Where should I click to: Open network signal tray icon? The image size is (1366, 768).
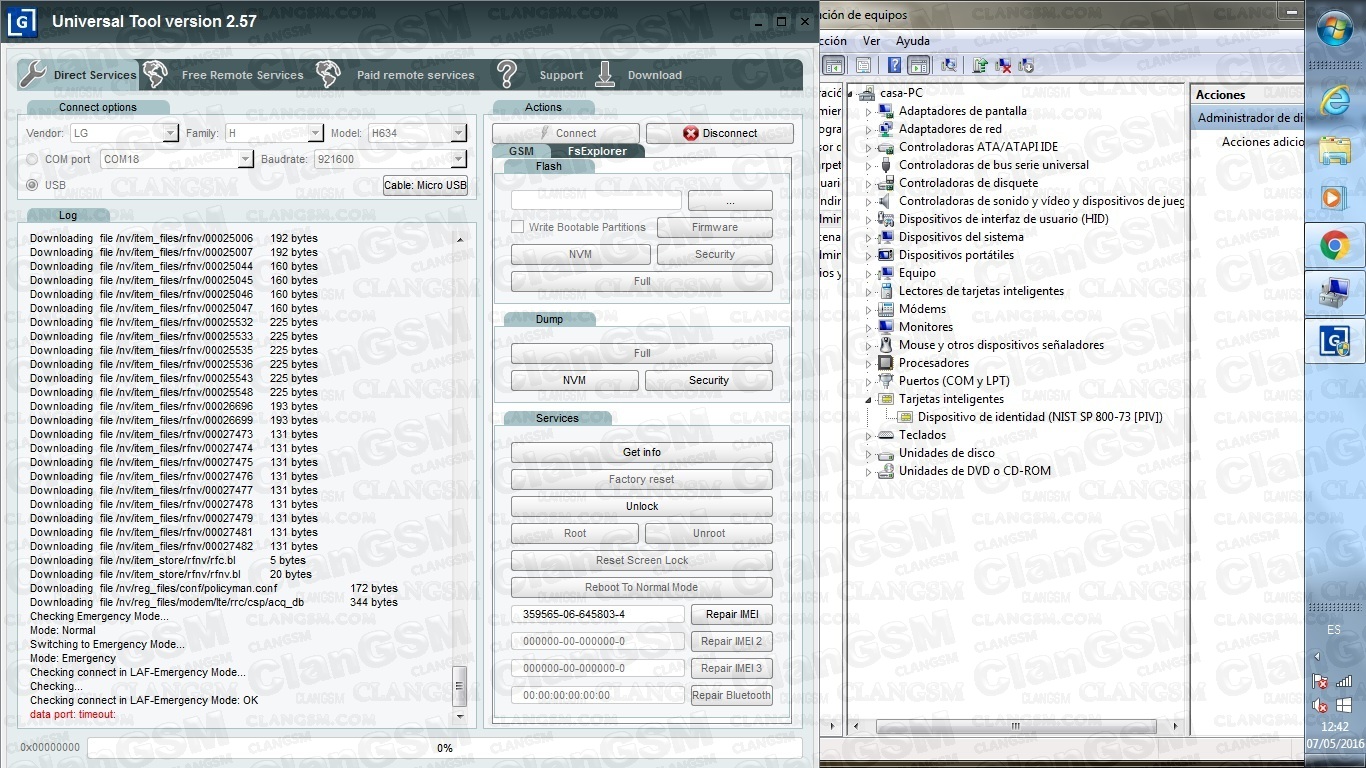pos(1345,681)
